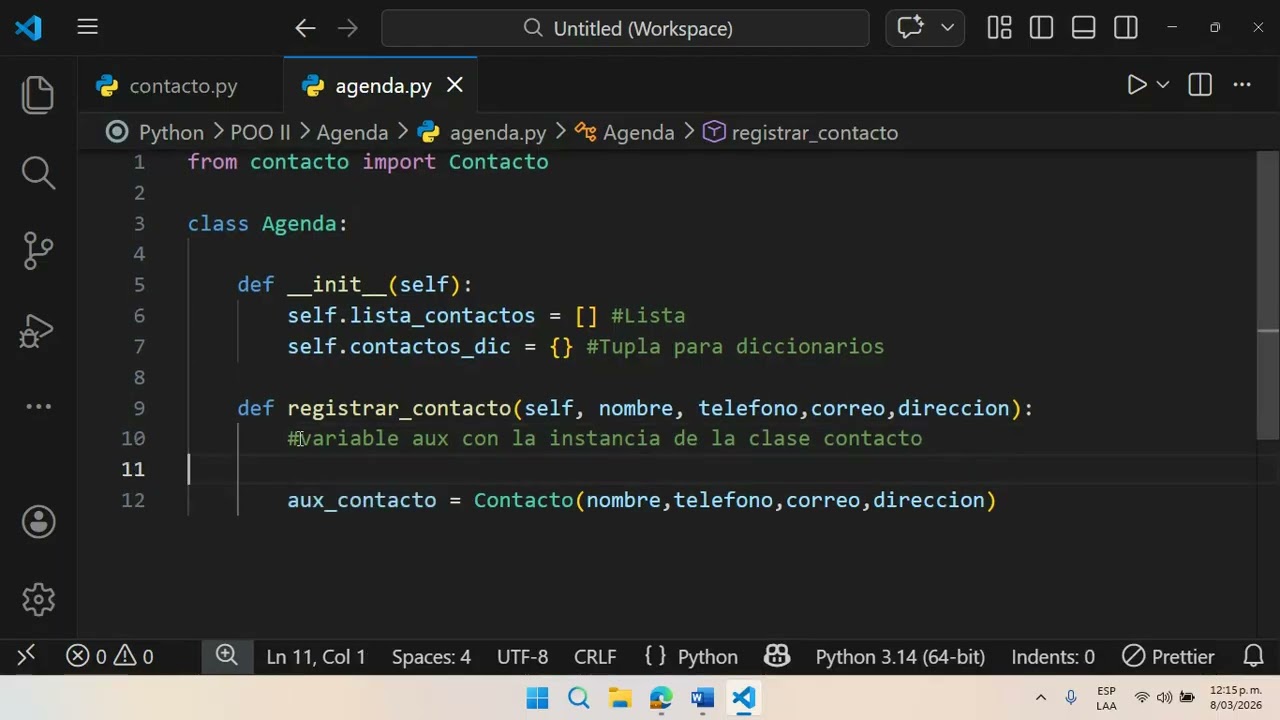Open File Explorer from taskbar
Image resolution: width=1280 pixels, height=720 pixels.
click(620, 698)
